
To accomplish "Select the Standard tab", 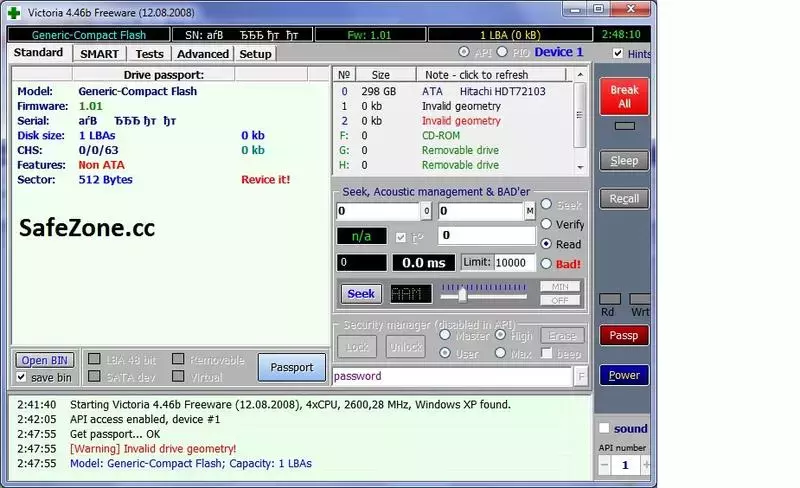I will [x=39, y=53].
